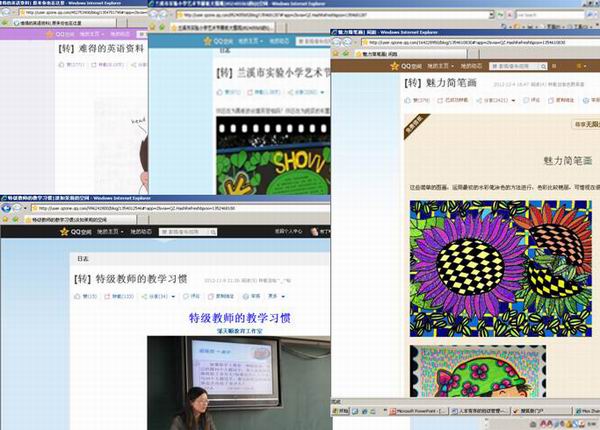Open address bar dropdown in 兰溪市实验小学 IE window
Screen dimensions: 600x430
492,15
